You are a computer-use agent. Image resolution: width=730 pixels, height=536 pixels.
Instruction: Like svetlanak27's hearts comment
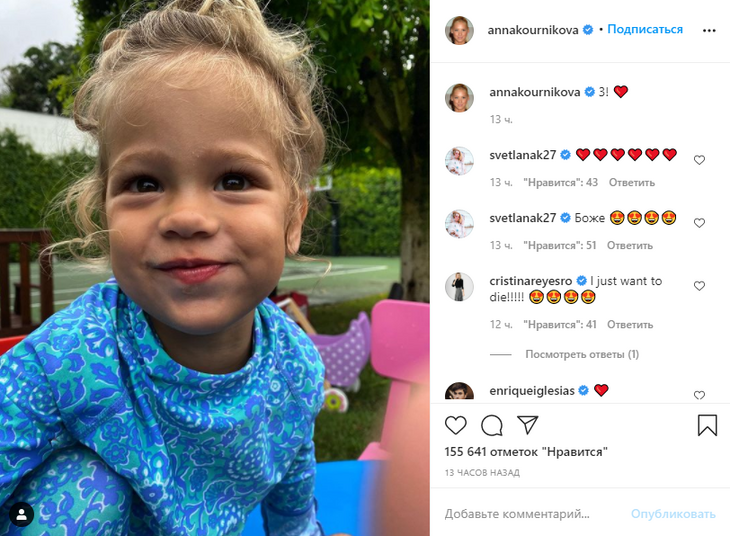click(699, 160)
